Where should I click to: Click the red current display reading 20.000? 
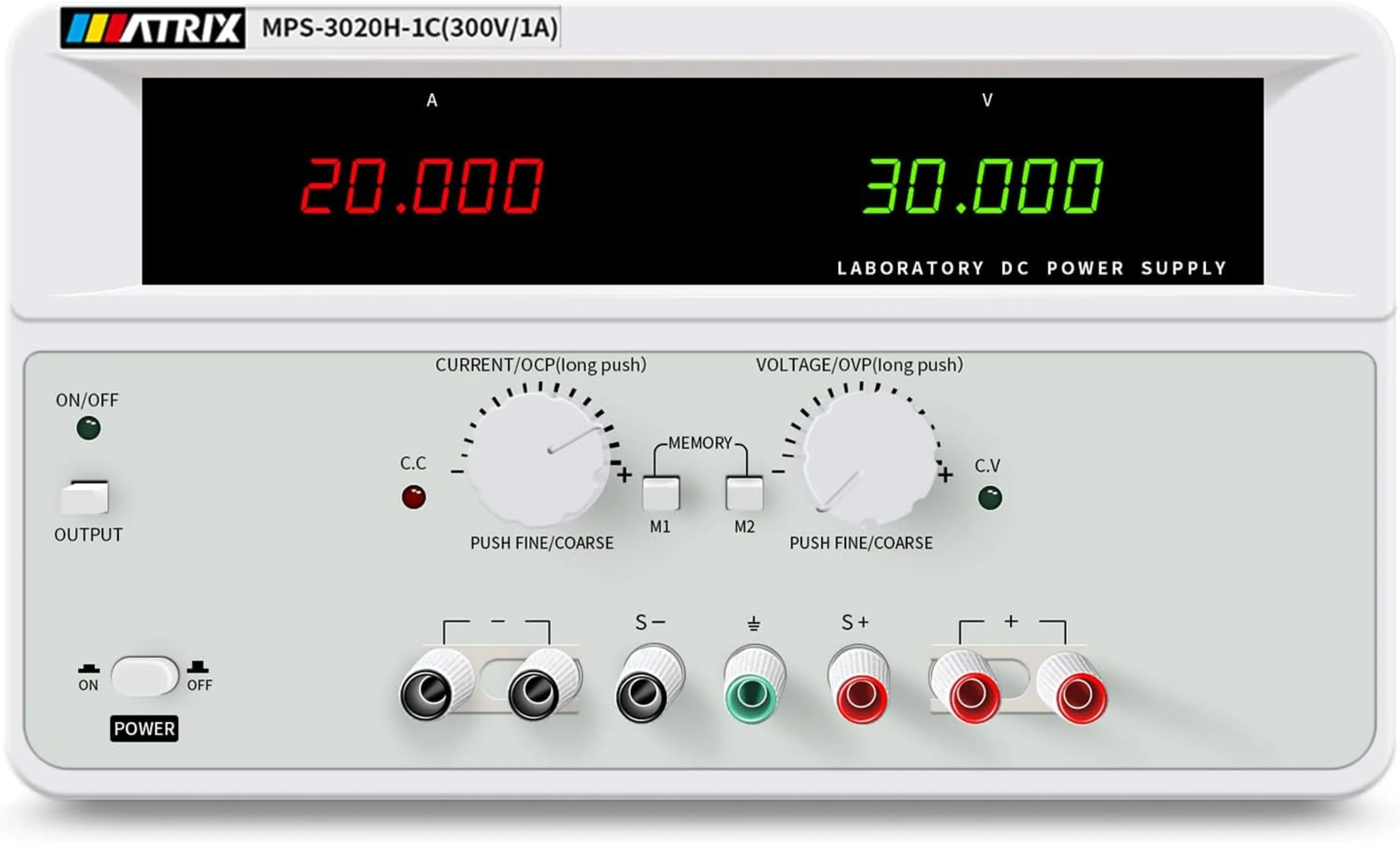coord(421,186)
